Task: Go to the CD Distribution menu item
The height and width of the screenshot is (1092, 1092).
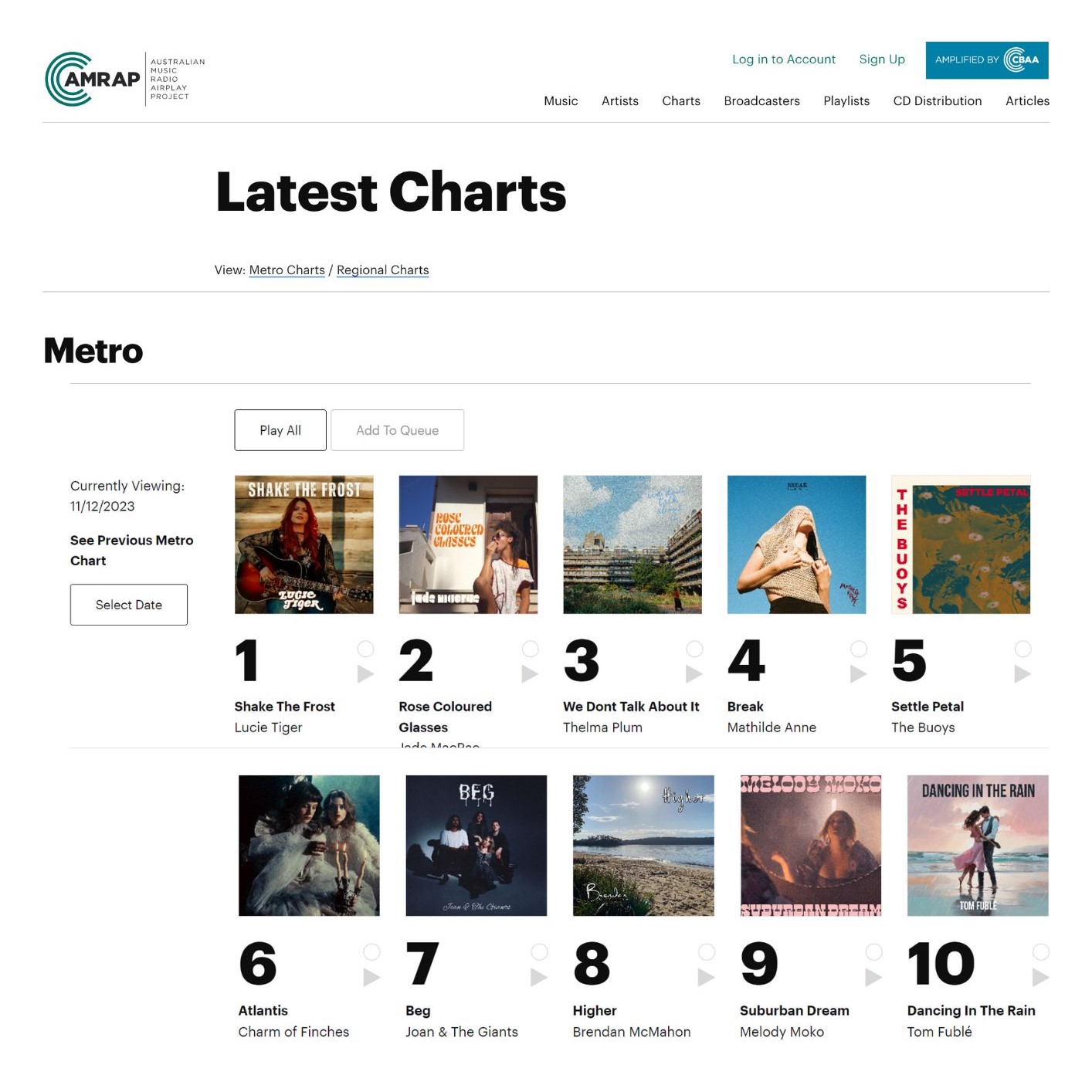Action: [x=937, y=101]
